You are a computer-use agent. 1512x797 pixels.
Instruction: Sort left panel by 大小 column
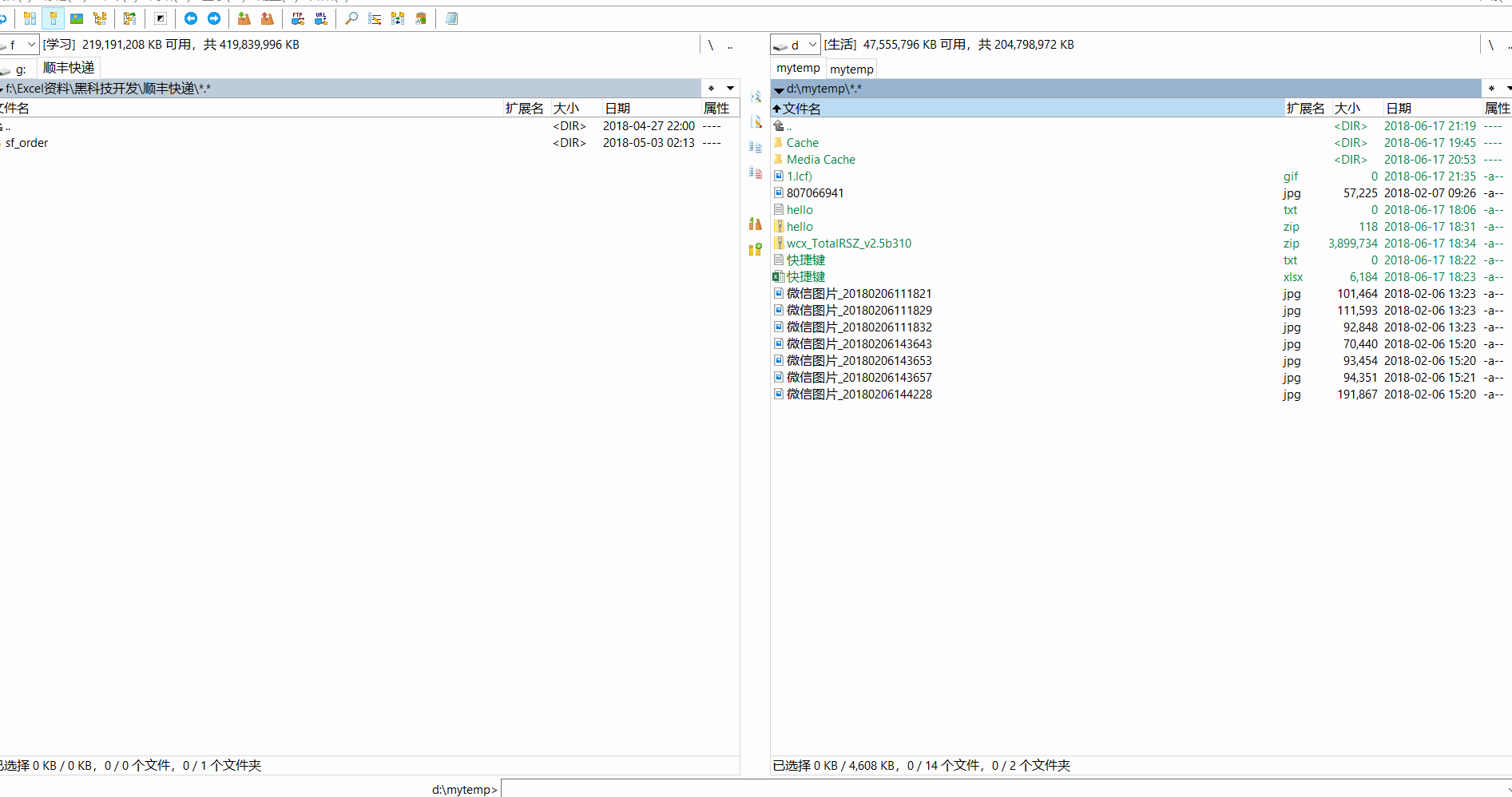[x=576, y=109]
